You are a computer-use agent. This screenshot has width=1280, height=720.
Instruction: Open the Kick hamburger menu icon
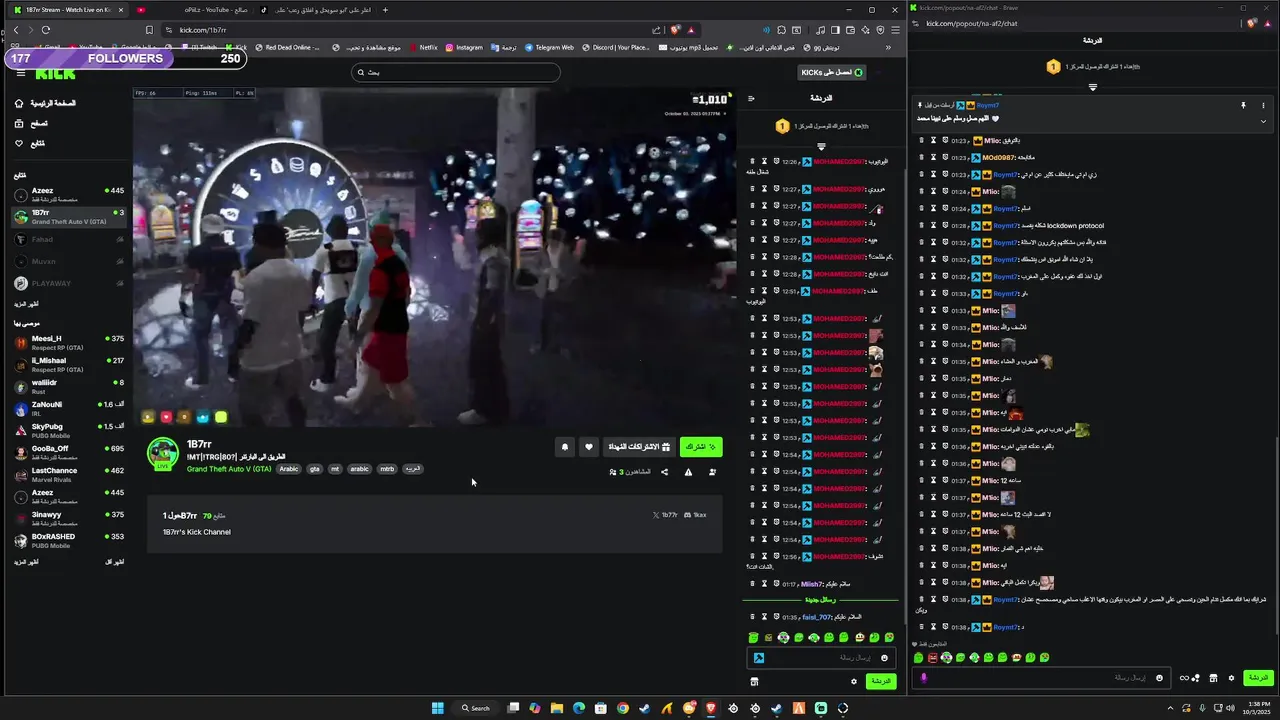[21, 73]
